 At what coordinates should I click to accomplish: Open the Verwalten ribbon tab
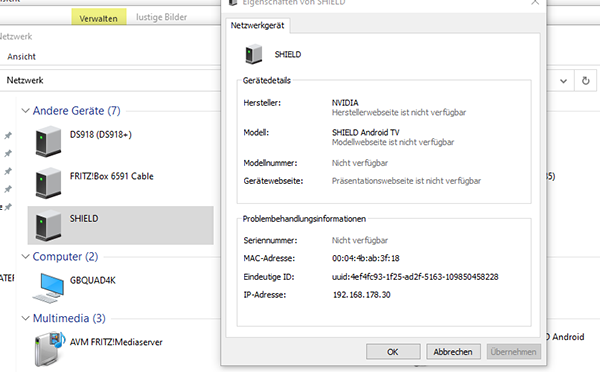99,18
